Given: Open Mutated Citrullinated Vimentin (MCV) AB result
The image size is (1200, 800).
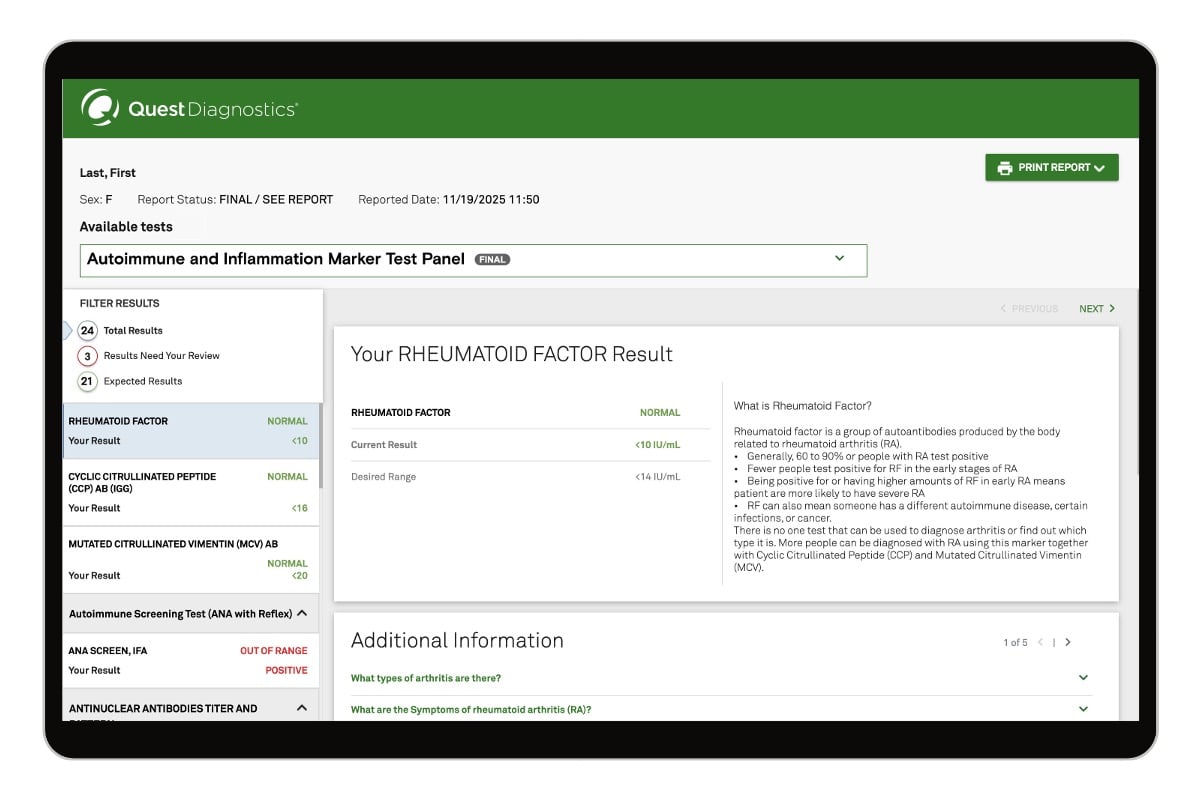Looking at the screenshot, I should pos(188,559).
